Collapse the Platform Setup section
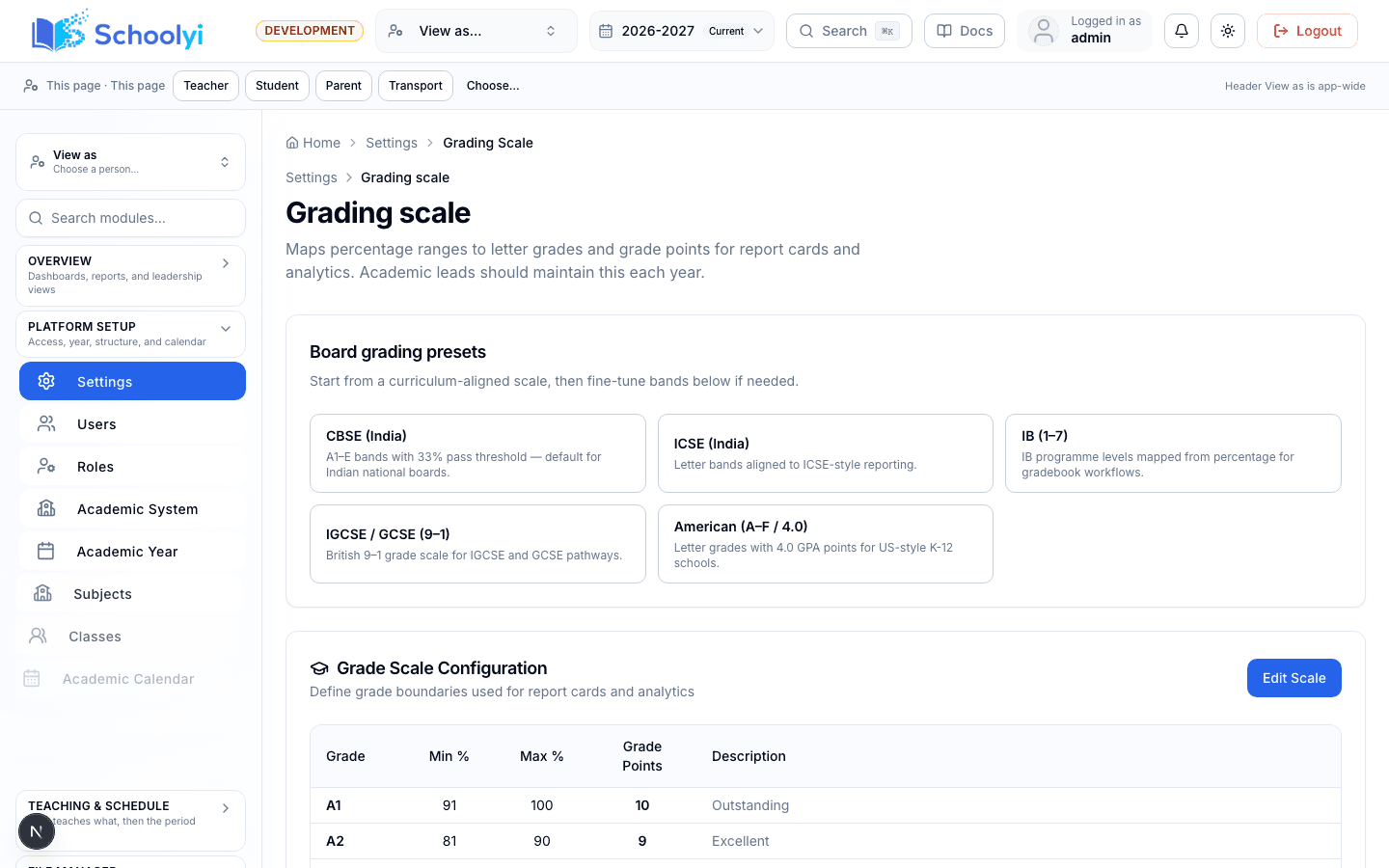Image resolution: width=1389 pixels, height=868 pixels. point(131,334)
